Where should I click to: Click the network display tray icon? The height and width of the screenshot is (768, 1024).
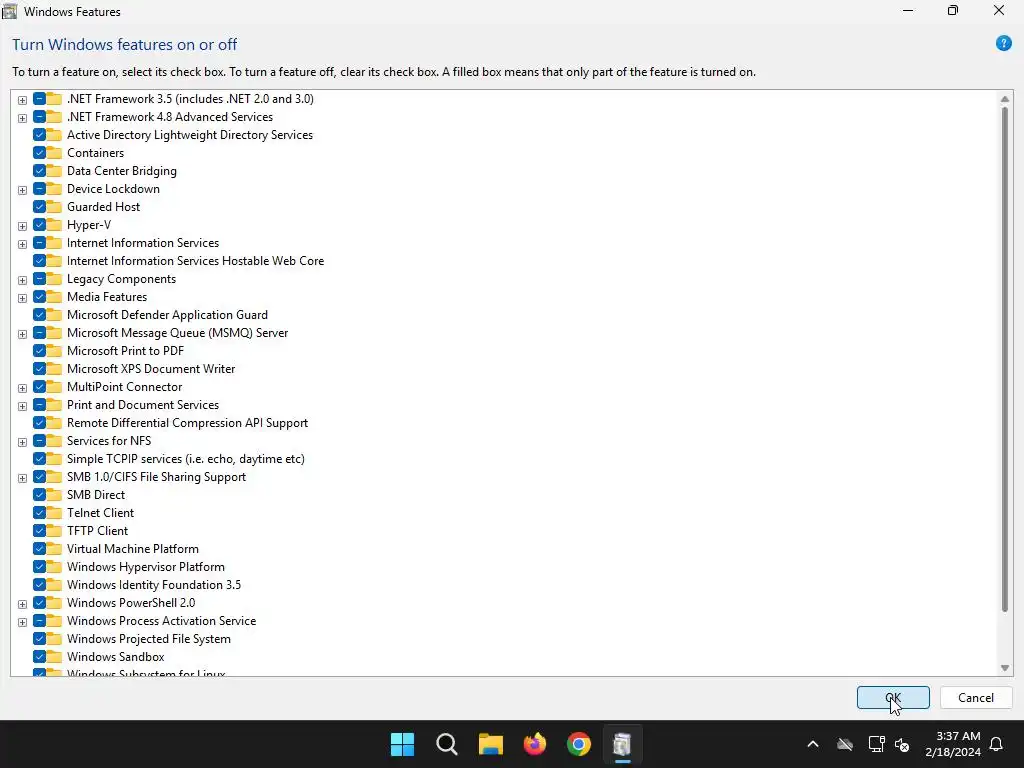(876, 744)
